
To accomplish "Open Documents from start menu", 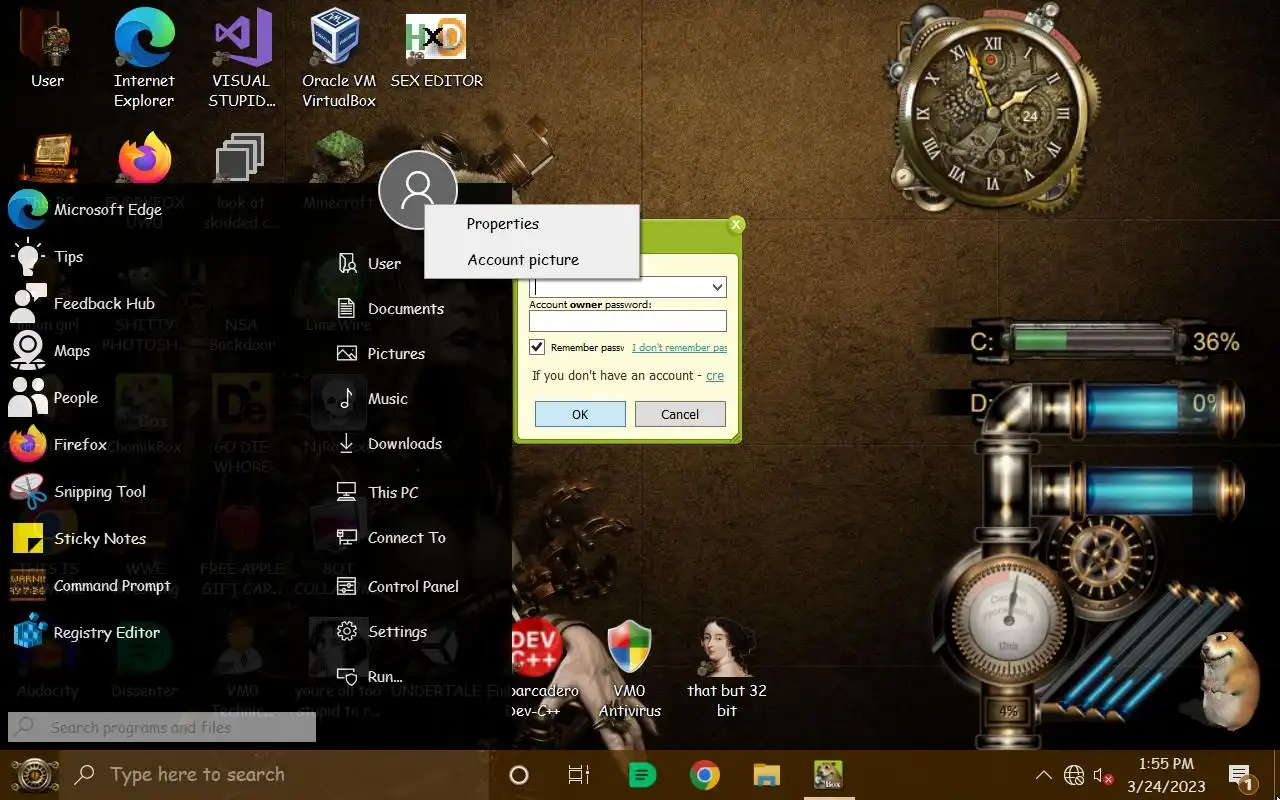I will coord(391,309).
